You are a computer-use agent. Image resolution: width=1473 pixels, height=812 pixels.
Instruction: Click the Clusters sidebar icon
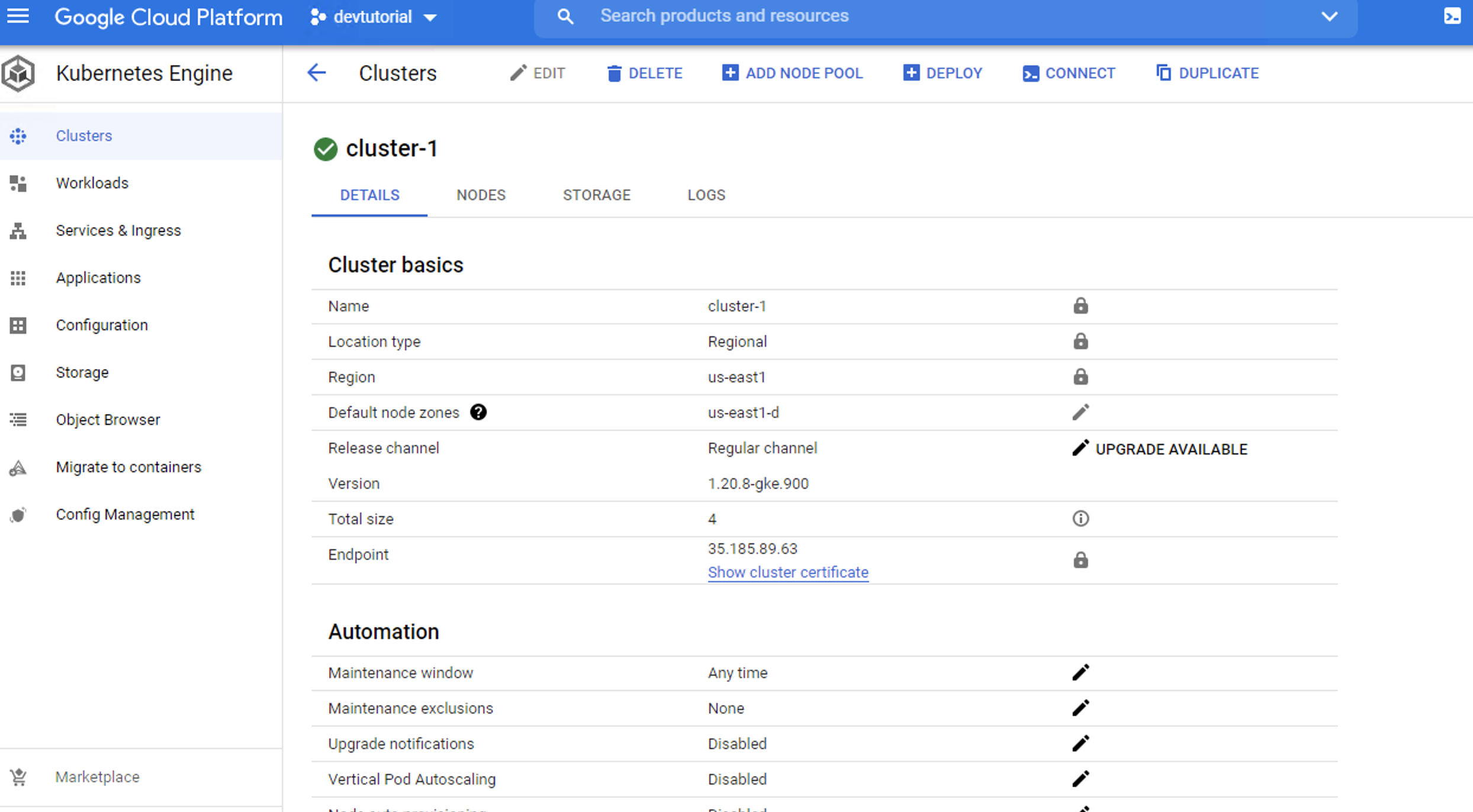pos(18,136)
